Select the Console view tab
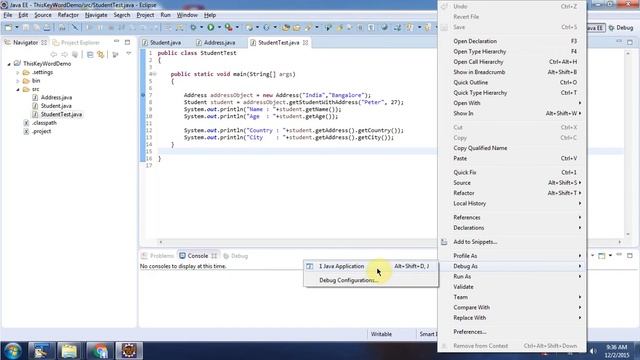 click(198, 256)
